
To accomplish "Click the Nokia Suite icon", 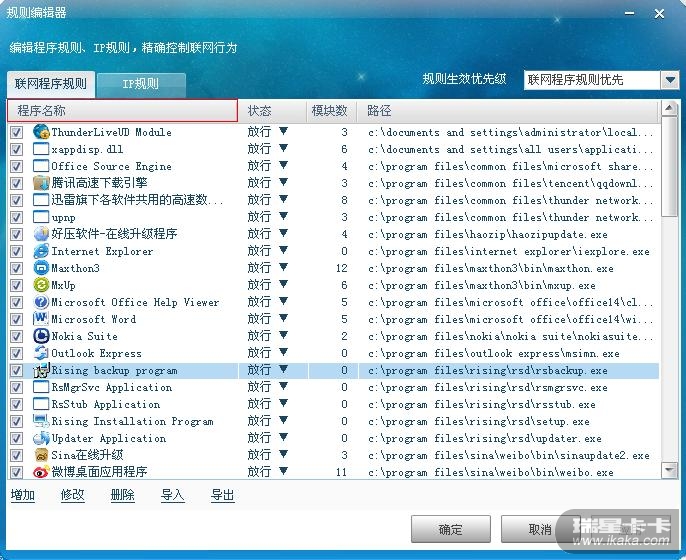I will pyautogui.click(x=41, y=336).
